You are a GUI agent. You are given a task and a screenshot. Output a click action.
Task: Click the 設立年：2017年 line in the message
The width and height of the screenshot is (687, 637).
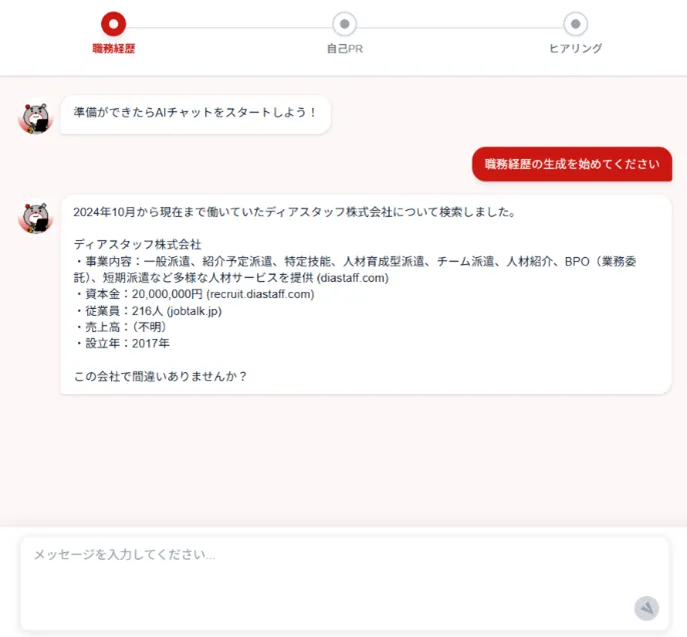(122, 344)
